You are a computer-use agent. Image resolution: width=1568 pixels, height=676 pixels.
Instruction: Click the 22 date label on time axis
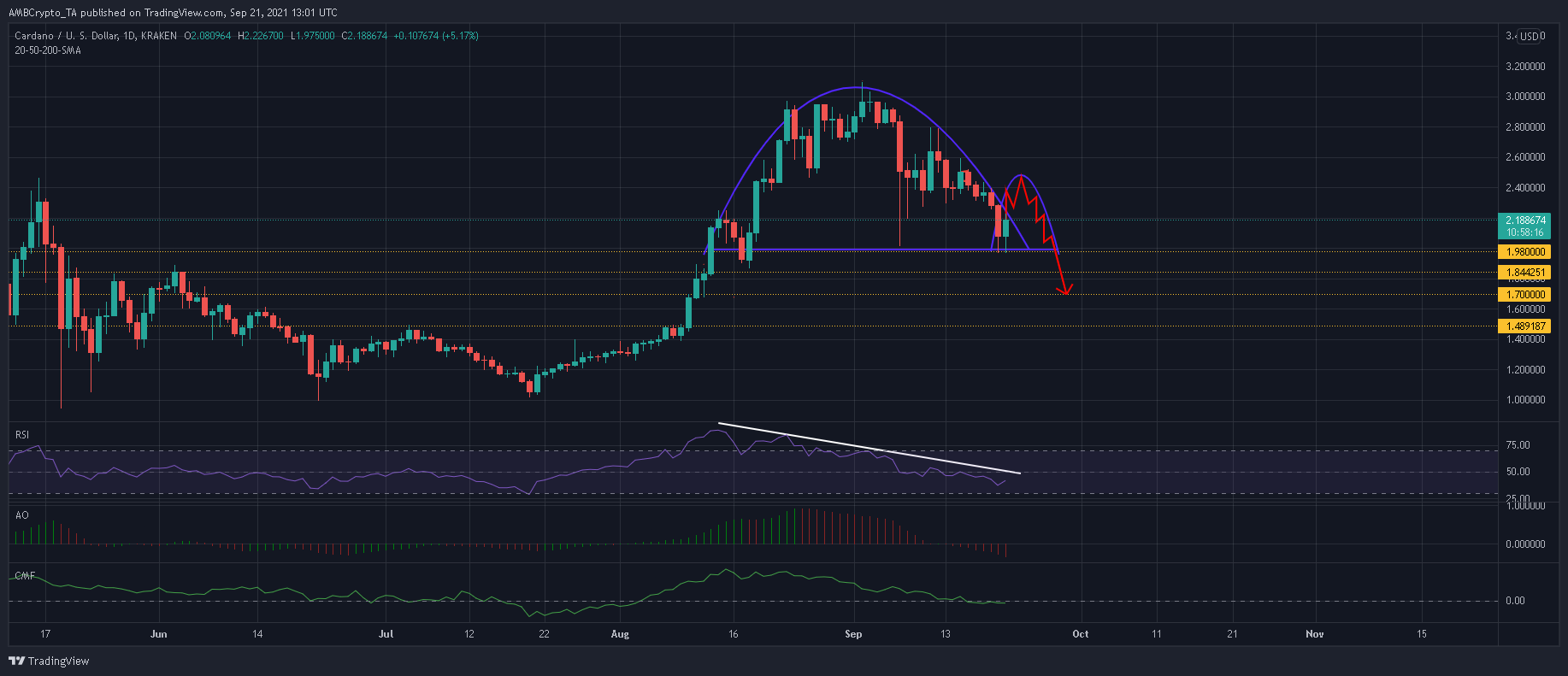click(544, 634)
